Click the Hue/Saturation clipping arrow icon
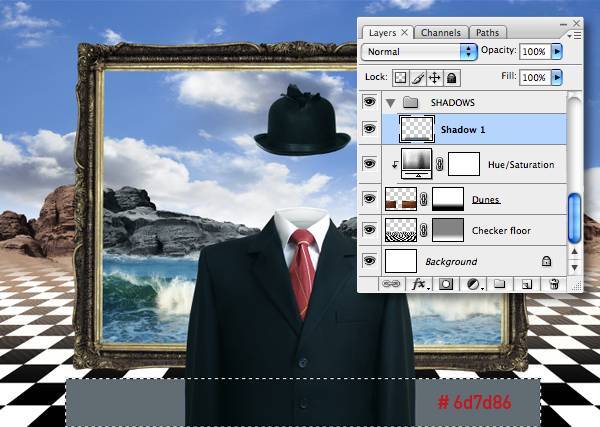600x427 pixels. tap(395, 165)
